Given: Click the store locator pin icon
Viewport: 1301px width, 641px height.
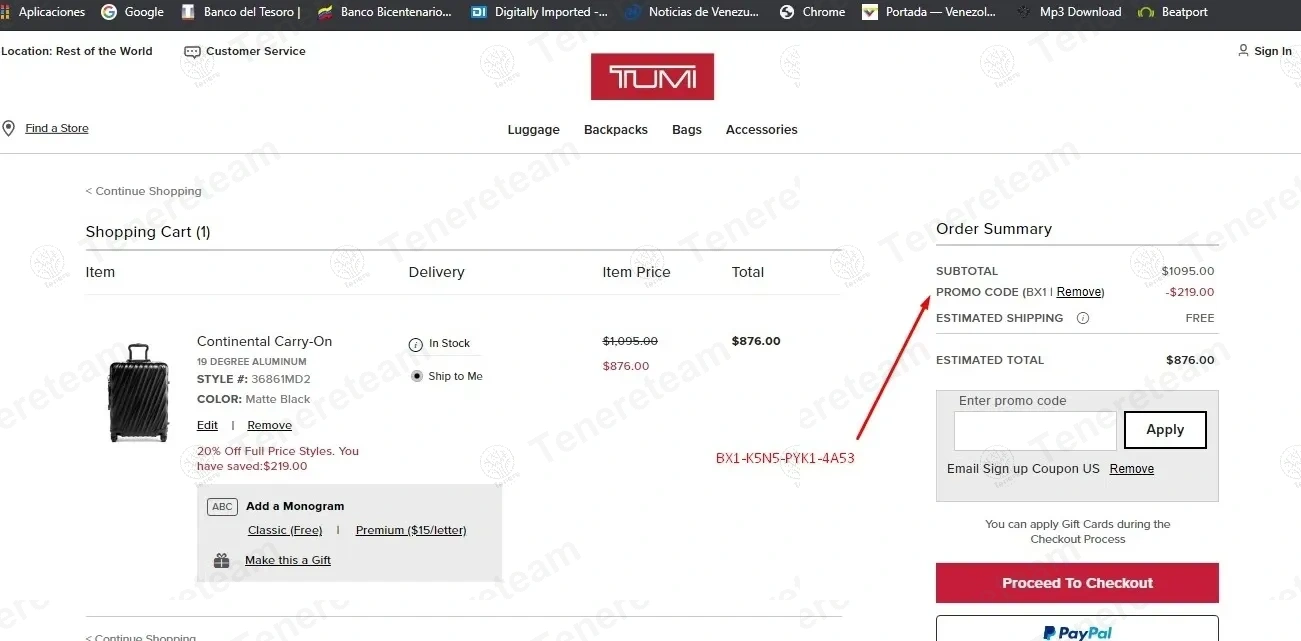Looking at the screenshot, I should (9, 128).
